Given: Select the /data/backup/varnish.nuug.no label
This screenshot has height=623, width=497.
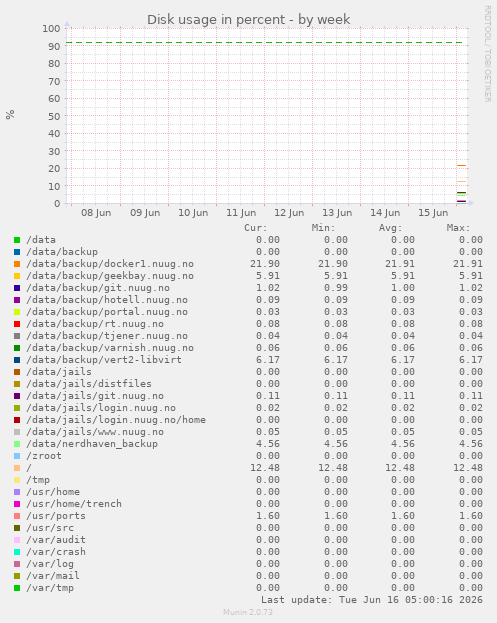Looking at the screenshot, I should pyautogui.click(x=110, y=348).
